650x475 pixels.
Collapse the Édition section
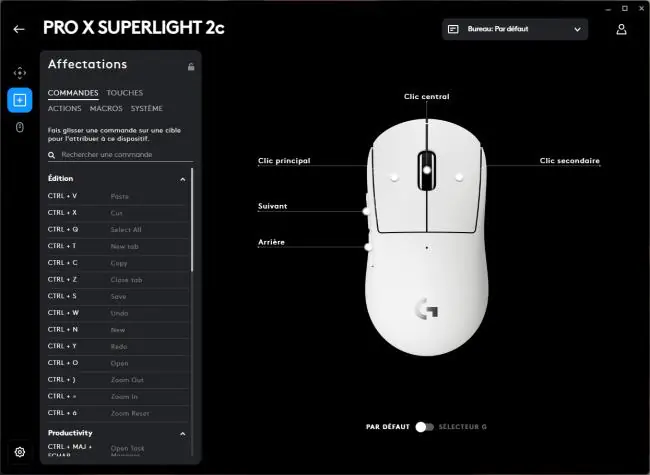[182, 179]
